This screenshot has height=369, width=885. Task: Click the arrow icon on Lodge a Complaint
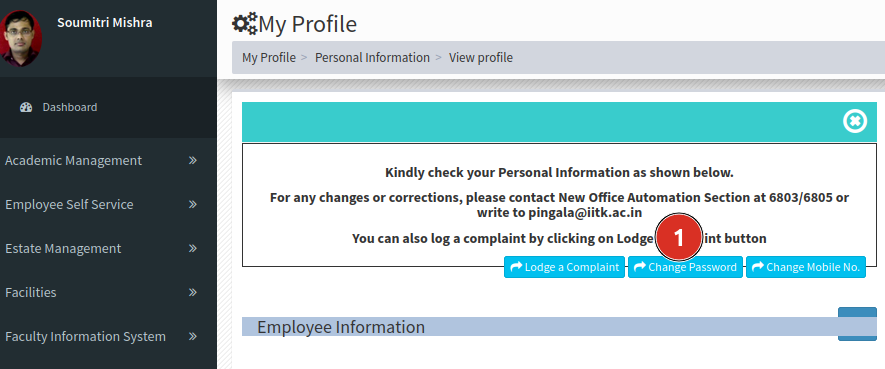[x=516, y=267]
